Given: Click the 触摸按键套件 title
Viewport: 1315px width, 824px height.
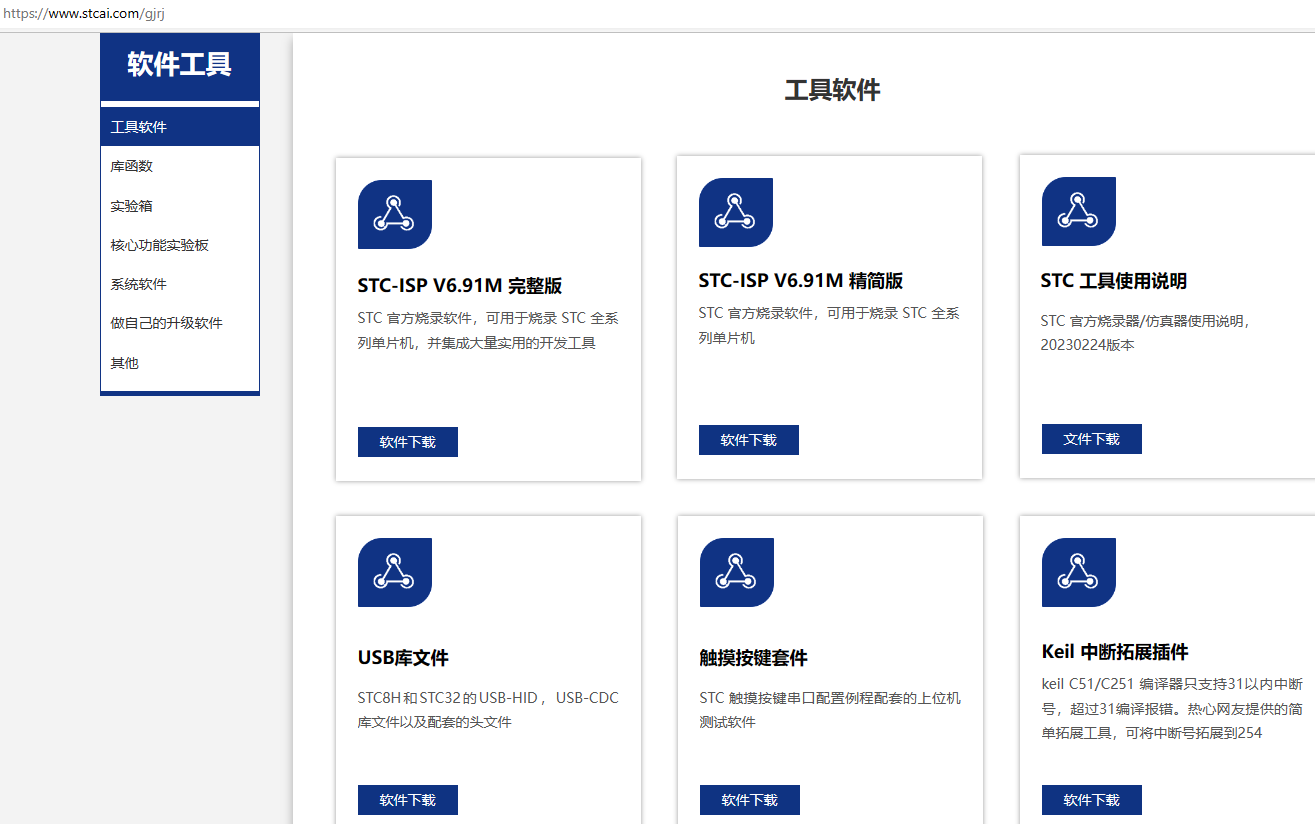Looking at the screenshot, I should [754, 658].
